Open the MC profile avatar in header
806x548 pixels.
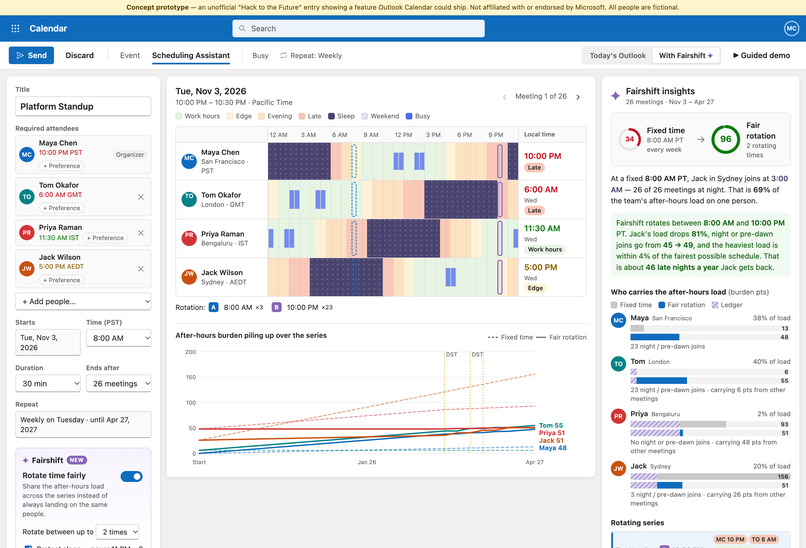791,28
